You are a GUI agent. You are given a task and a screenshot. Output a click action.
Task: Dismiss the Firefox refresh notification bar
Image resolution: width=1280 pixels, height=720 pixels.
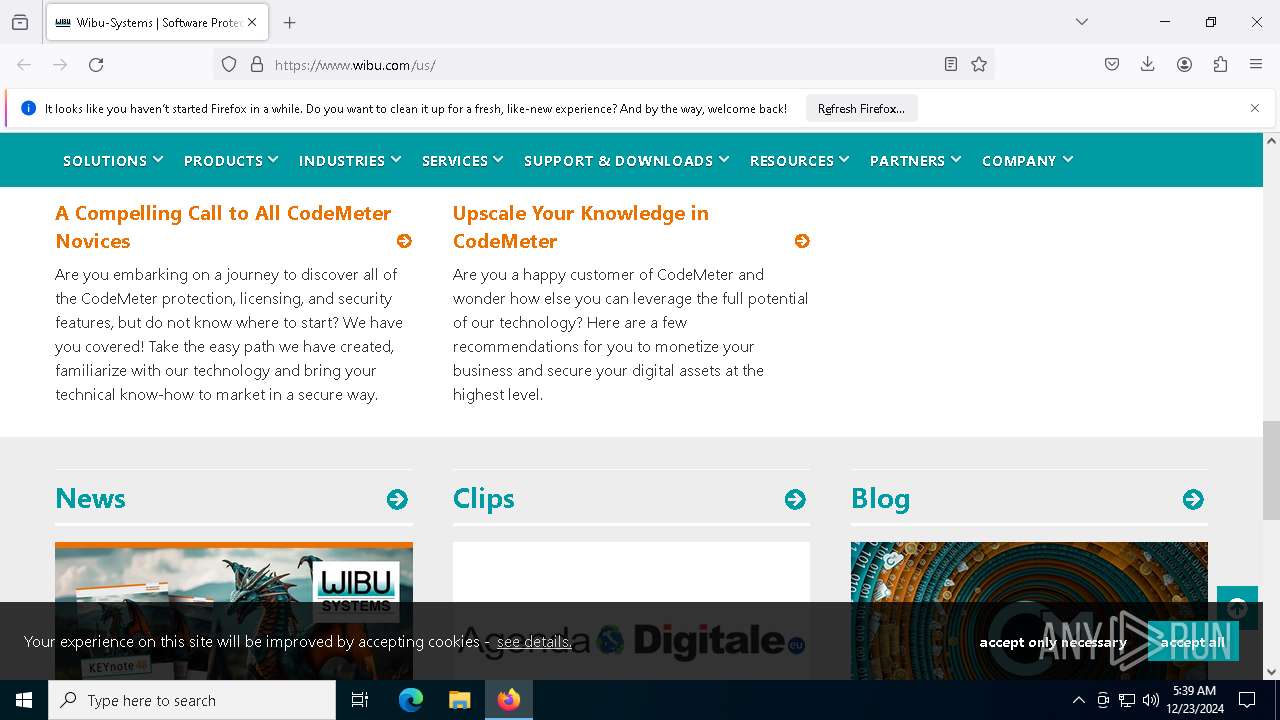pyautogui.click(x=1255, y=108)
